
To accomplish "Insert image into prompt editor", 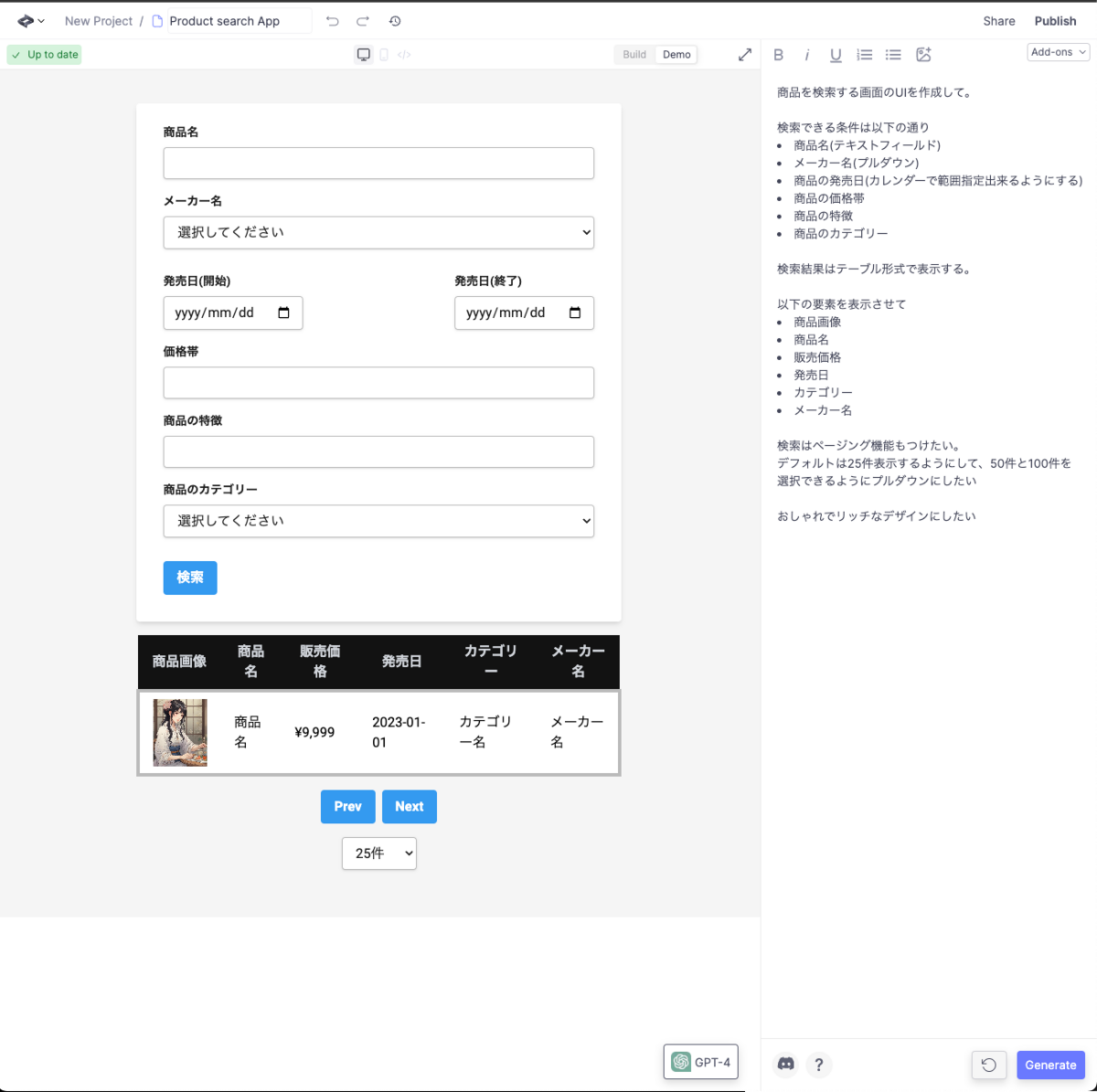I will [923, 55].
